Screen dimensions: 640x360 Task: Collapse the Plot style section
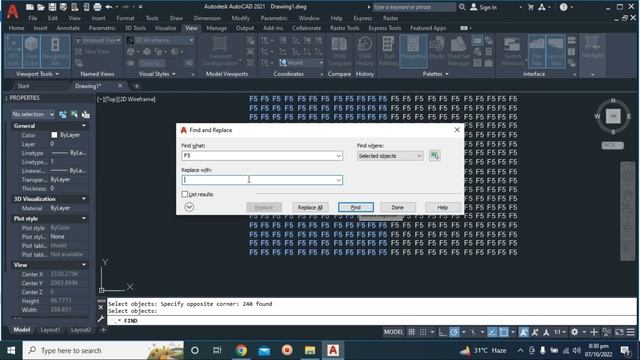tap(84, 219)
